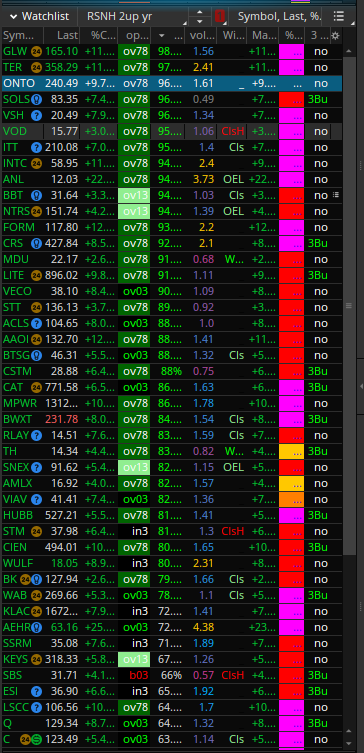Click the question mark icon next to VIAV

36,499
